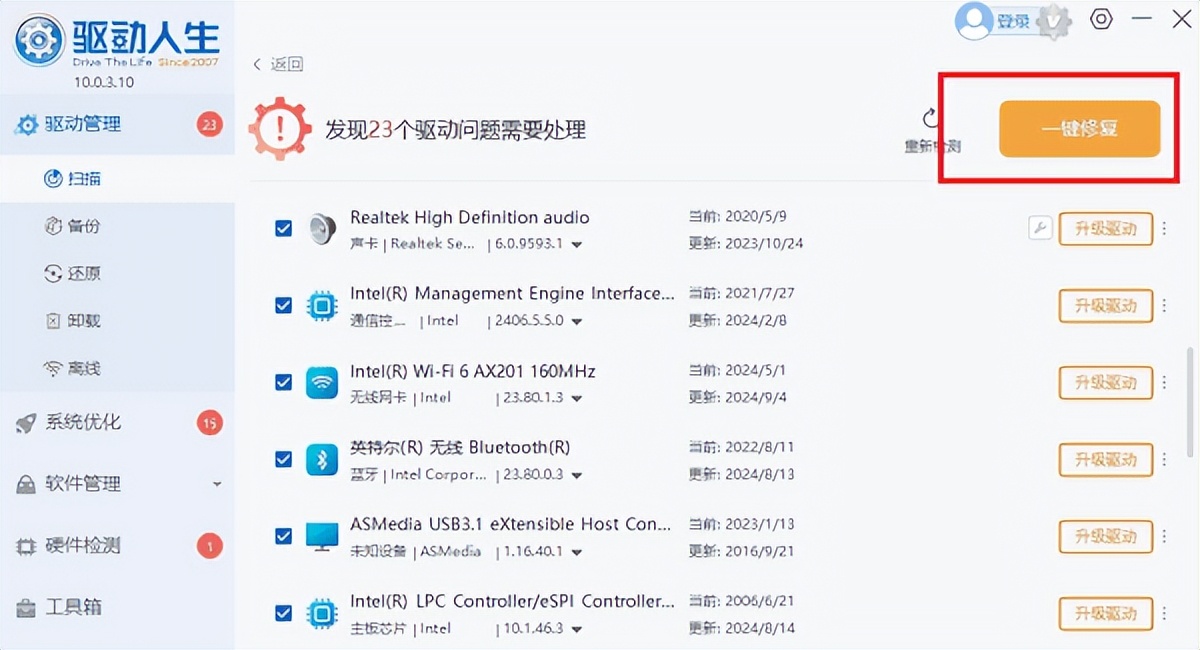Uncheck the ASMedia USB3.1 Host Controller checkbox
The image size is (1200, 650).
coord(284,536)
